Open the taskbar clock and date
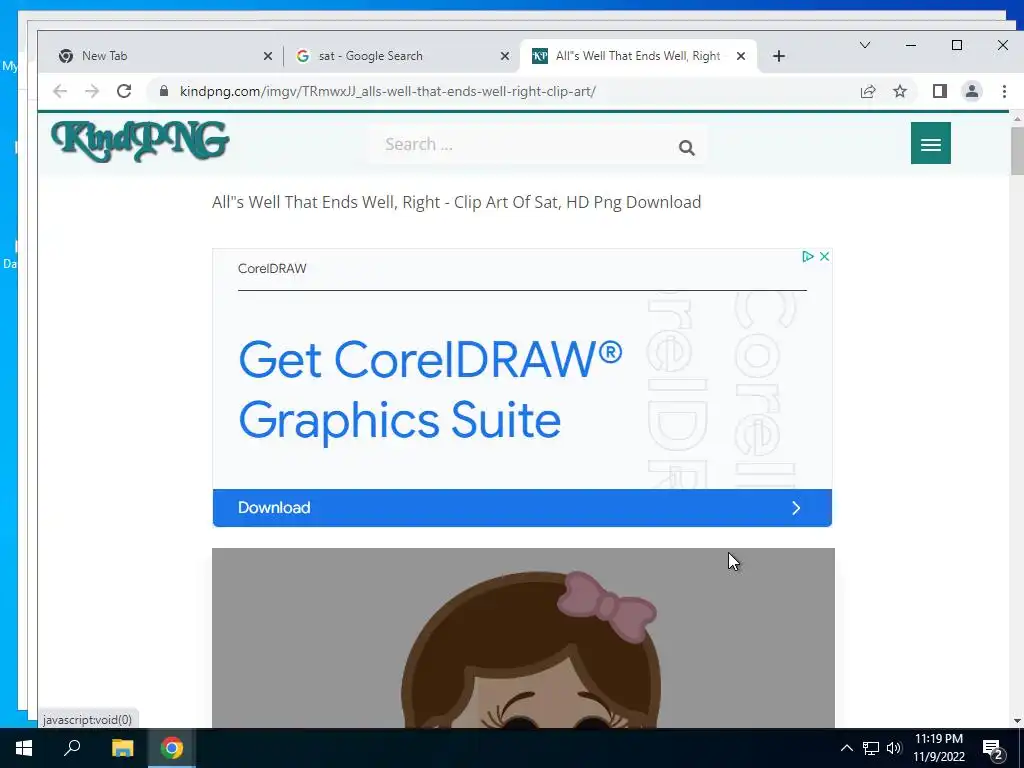Image resolution: width=1024 pixels, height=768 pixels. click(938, 748)
